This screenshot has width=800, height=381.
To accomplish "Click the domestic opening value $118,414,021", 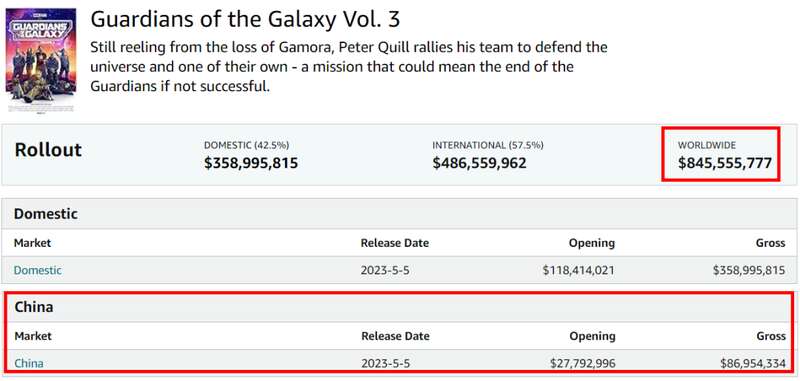I will [x=579, y=270].
